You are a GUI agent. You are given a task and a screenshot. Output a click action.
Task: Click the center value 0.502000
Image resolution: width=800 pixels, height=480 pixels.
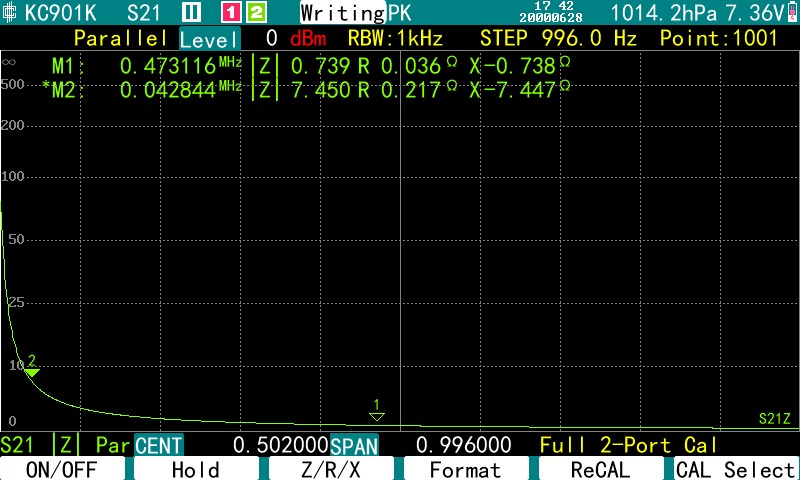281,445
